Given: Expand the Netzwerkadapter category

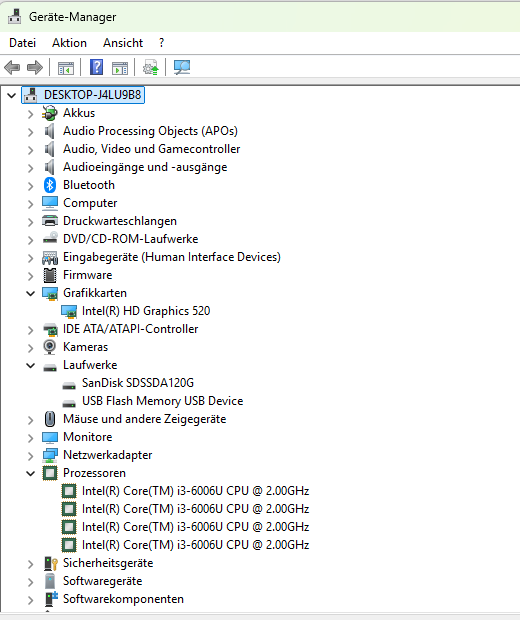Looking at the screenshot, I should pyautogui.click(x=30, y=456).
